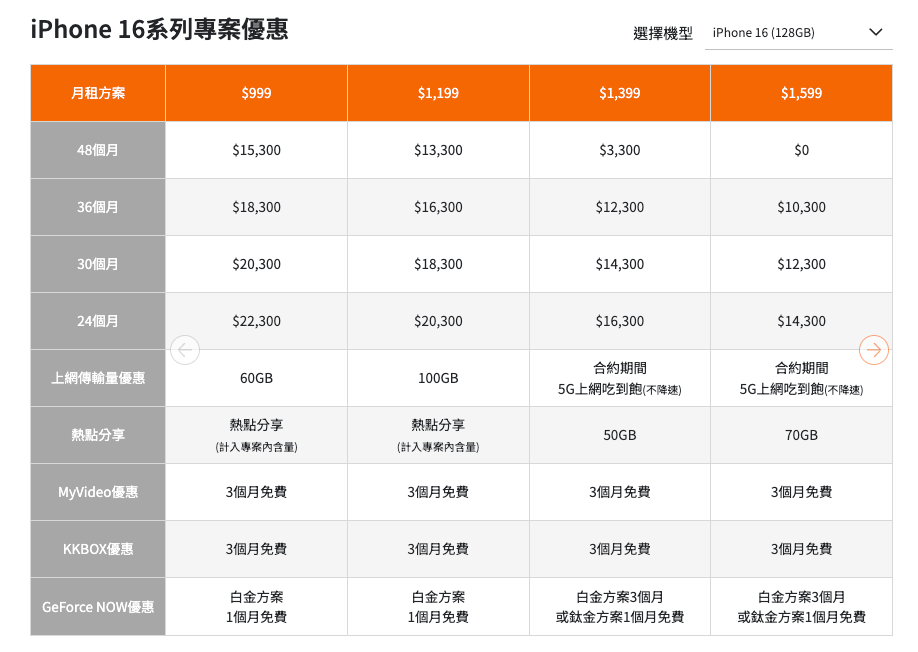Click the $0 price cell
Image resolution: width=918 pixels, height=652 pixels.
[801, 150]
